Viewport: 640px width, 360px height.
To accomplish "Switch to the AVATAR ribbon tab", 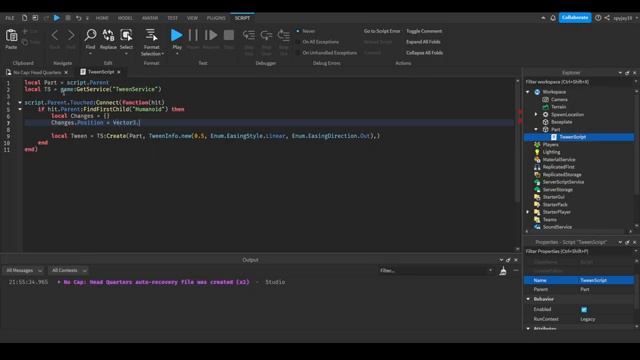I will (150, 18).
